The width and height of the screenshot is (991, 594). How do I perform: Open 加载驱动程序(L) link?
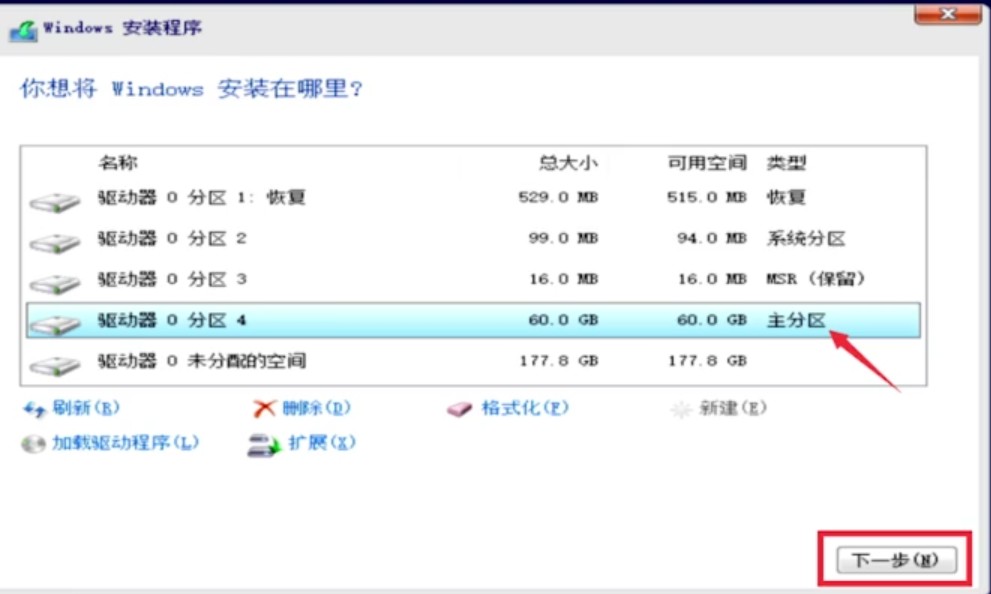point(125,443)
